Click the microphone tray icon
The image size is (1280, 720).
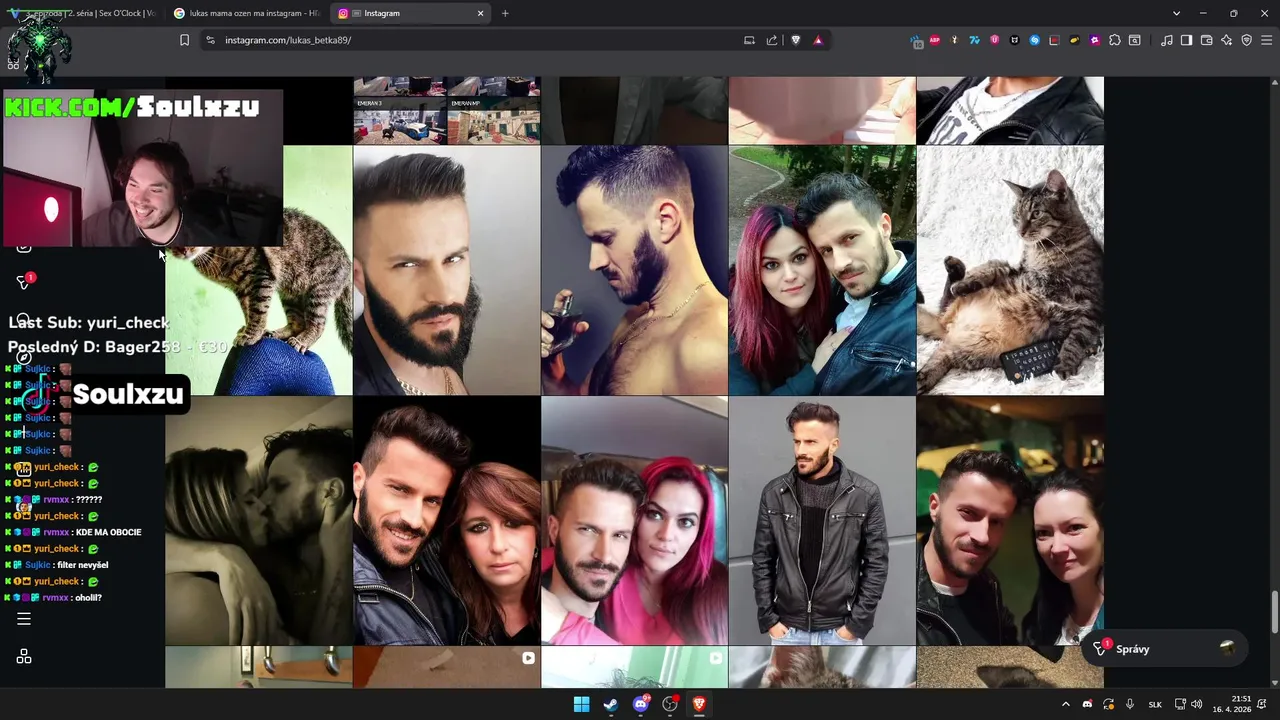[1130, 704]
